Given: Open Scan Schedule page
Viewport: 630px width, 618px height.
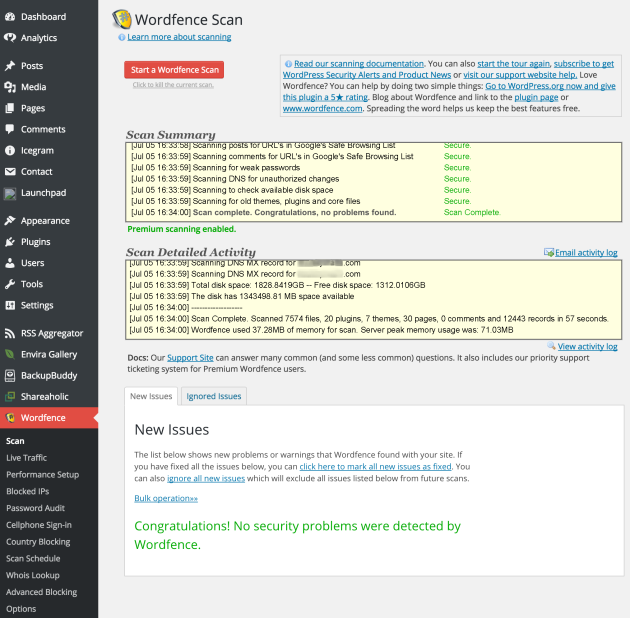Looking at the screenshot, I should coord(33,559).
